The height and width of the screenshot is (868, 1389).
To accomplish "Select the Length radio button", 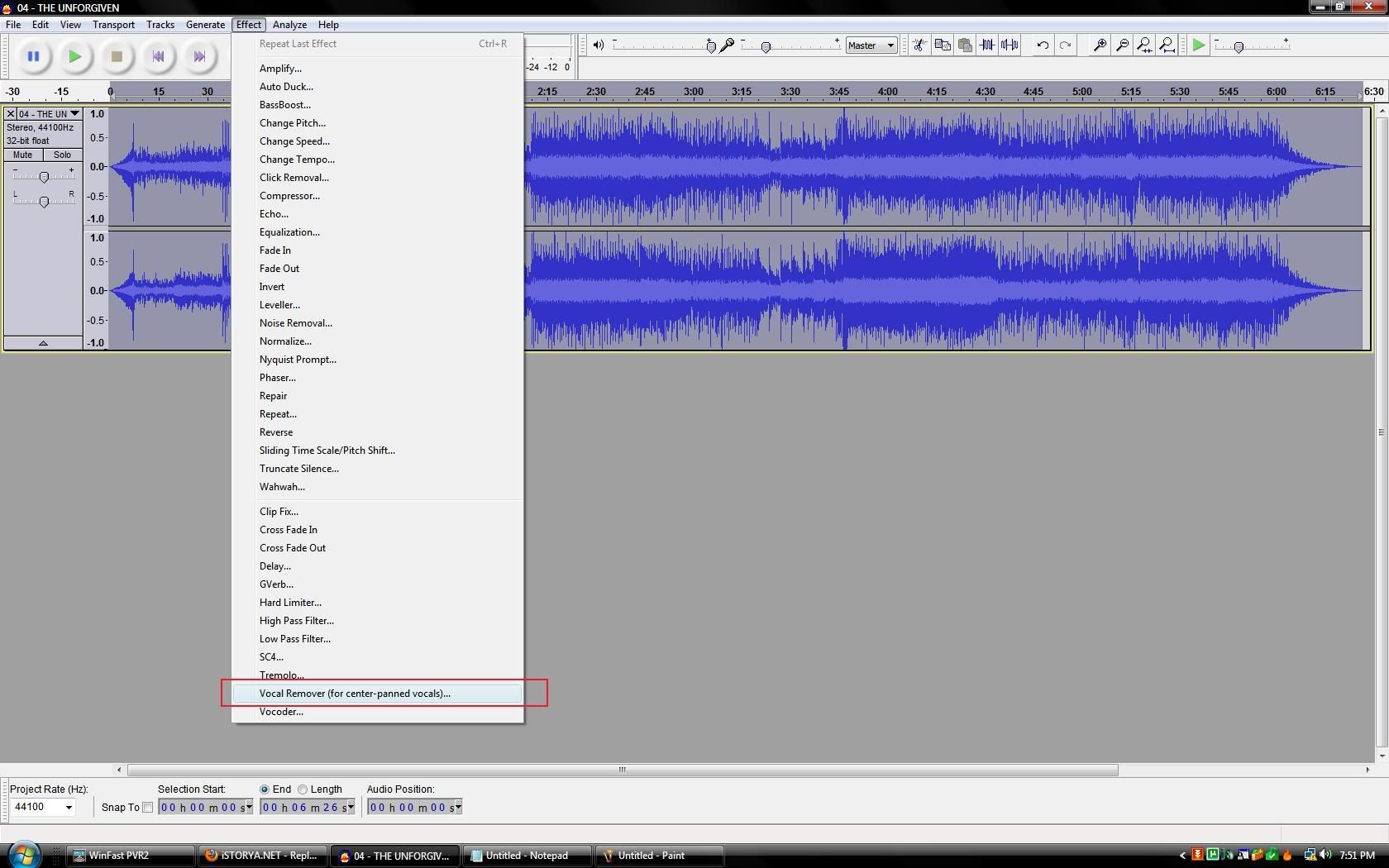I will pos(303,789).
